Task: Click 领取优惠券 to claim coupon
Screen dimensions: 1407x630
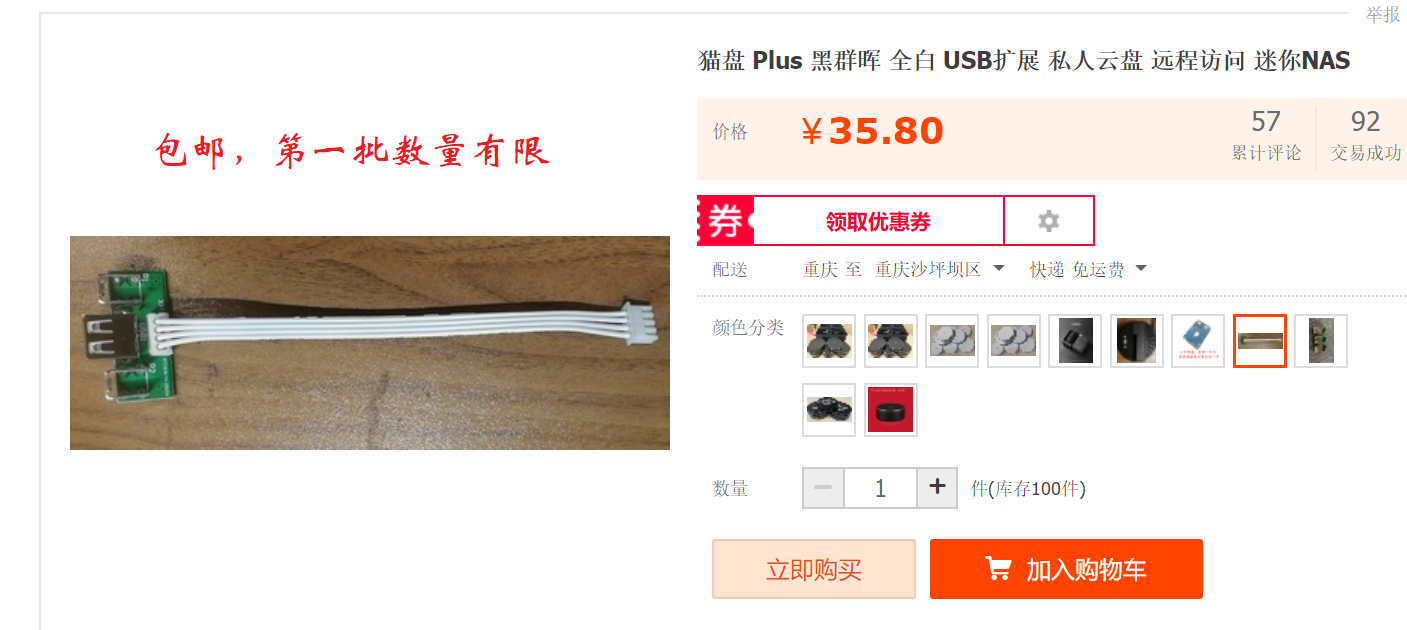Action: pyautogui.click(x=878, y=221)
